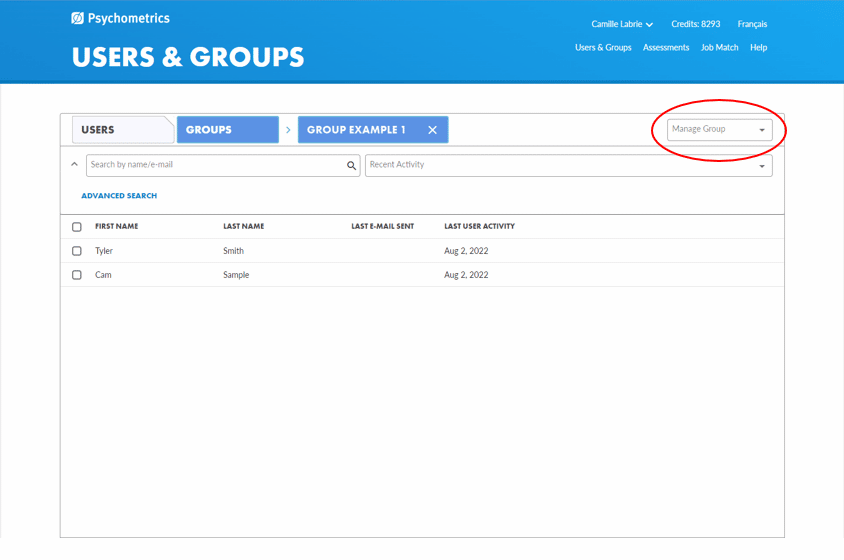This screenshot has height=560, width=844.
Task: Open the Advanced Search link
Action: [119, 195]
